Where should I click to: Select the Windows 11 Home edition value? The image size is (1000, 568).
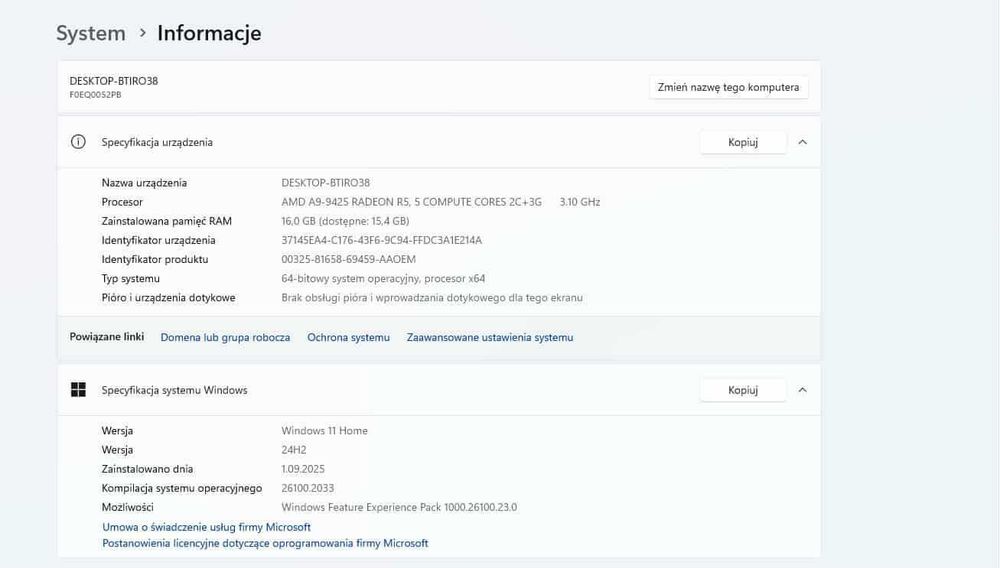(324, 431)
